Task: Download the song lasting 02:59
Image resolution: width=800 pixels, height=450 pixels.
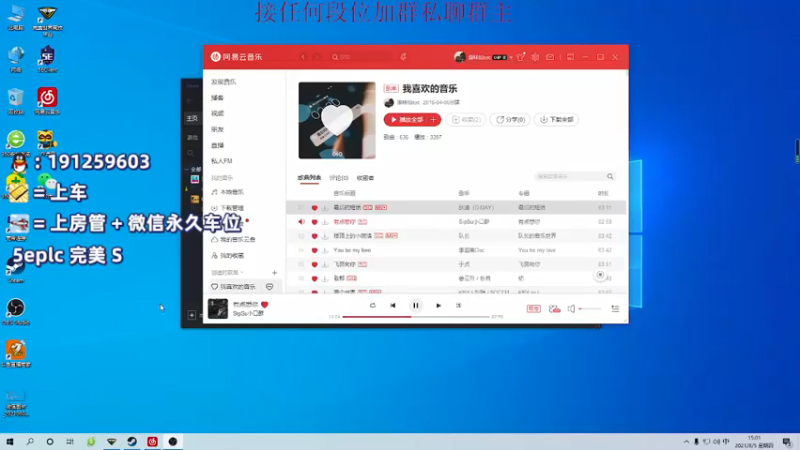Action: point(325,222)
